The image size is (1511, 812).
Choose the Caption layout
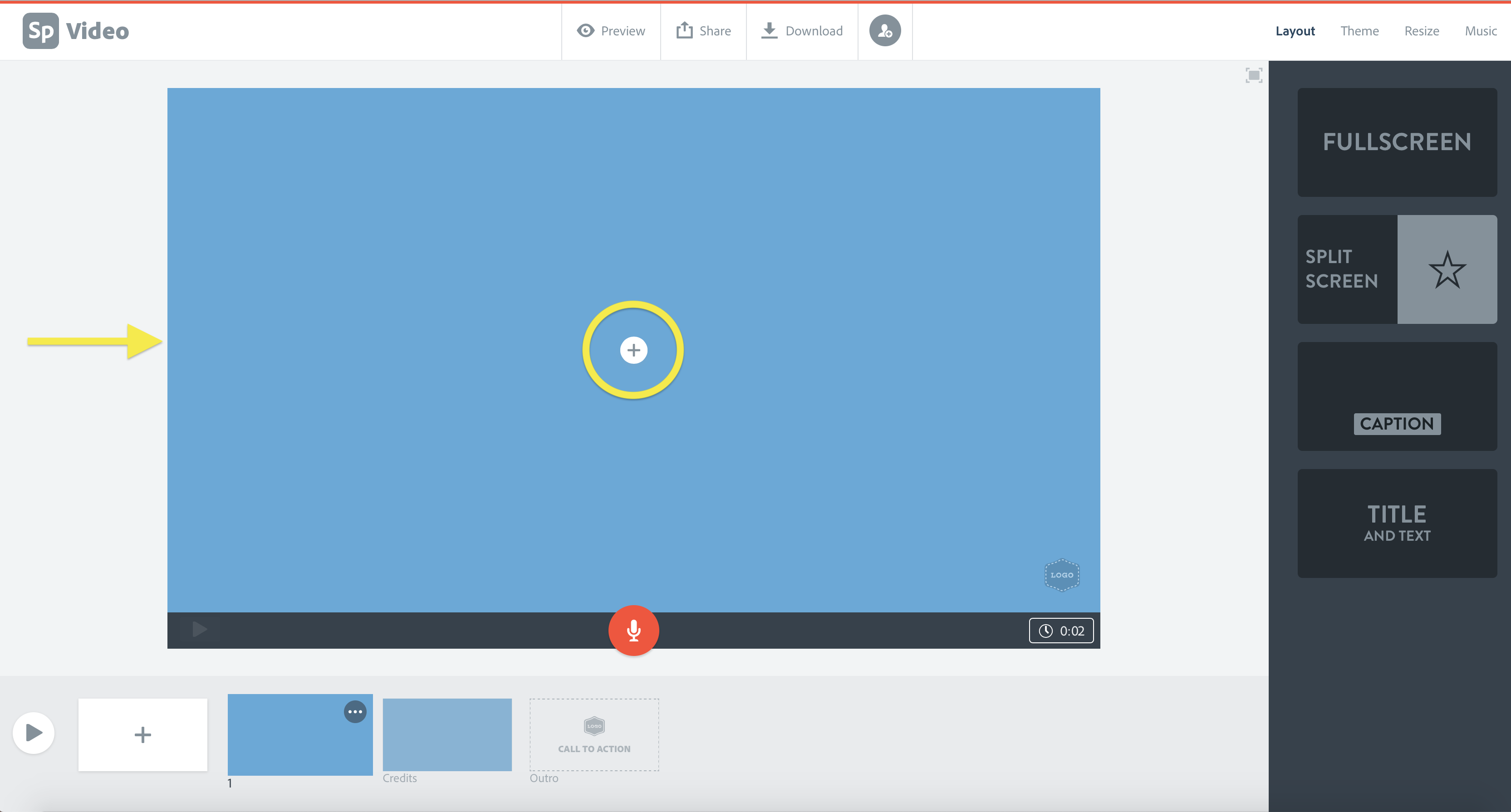(1397, 396)
